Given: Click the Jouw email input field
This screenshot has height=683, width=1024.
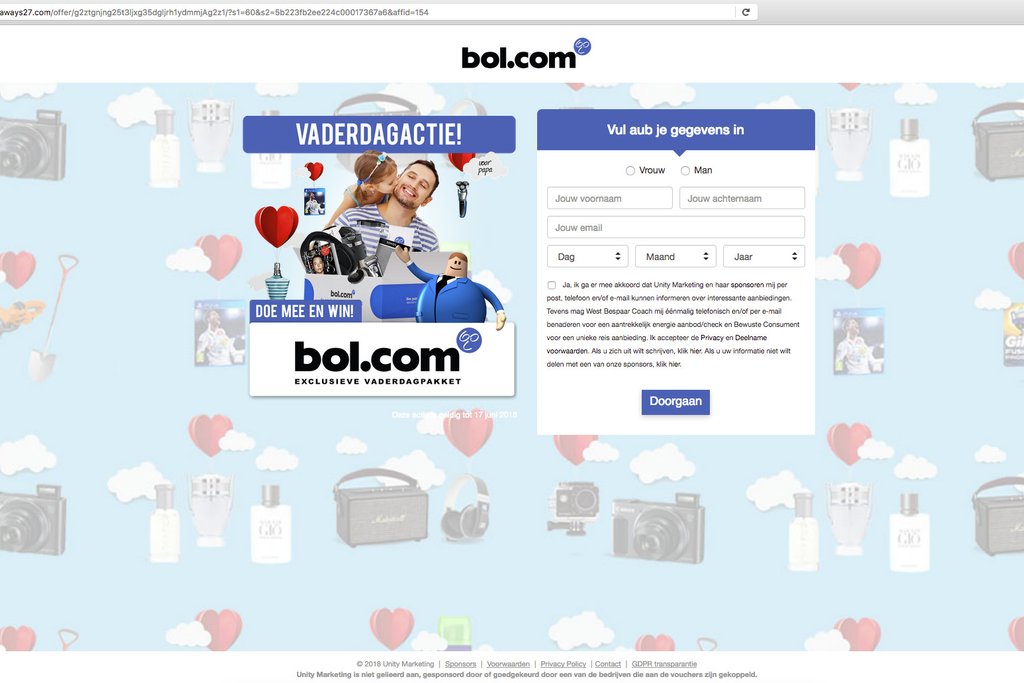Looking at the screenshot, I should click(x=675, y=227).
